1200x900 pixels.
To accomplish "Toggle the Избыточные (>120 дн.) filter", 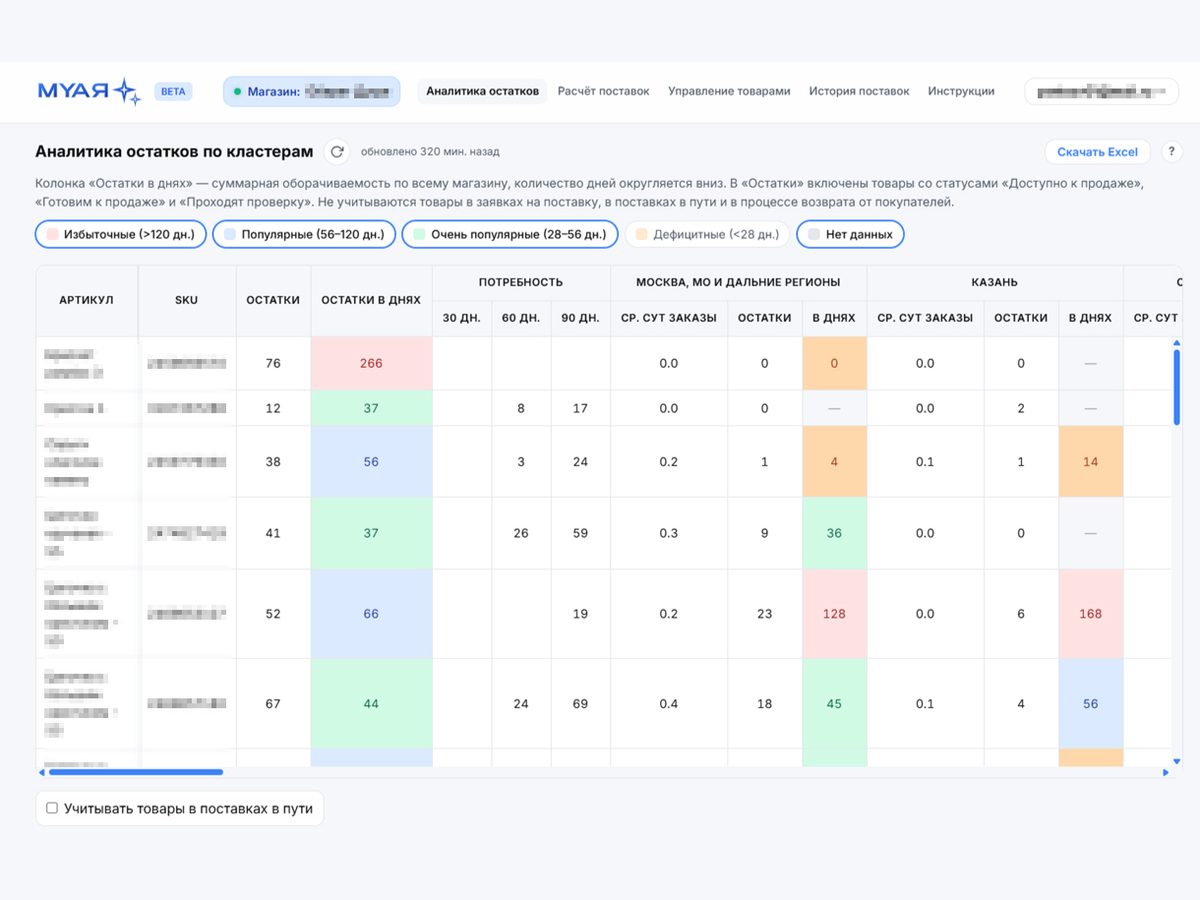I will tap(121, 234).
